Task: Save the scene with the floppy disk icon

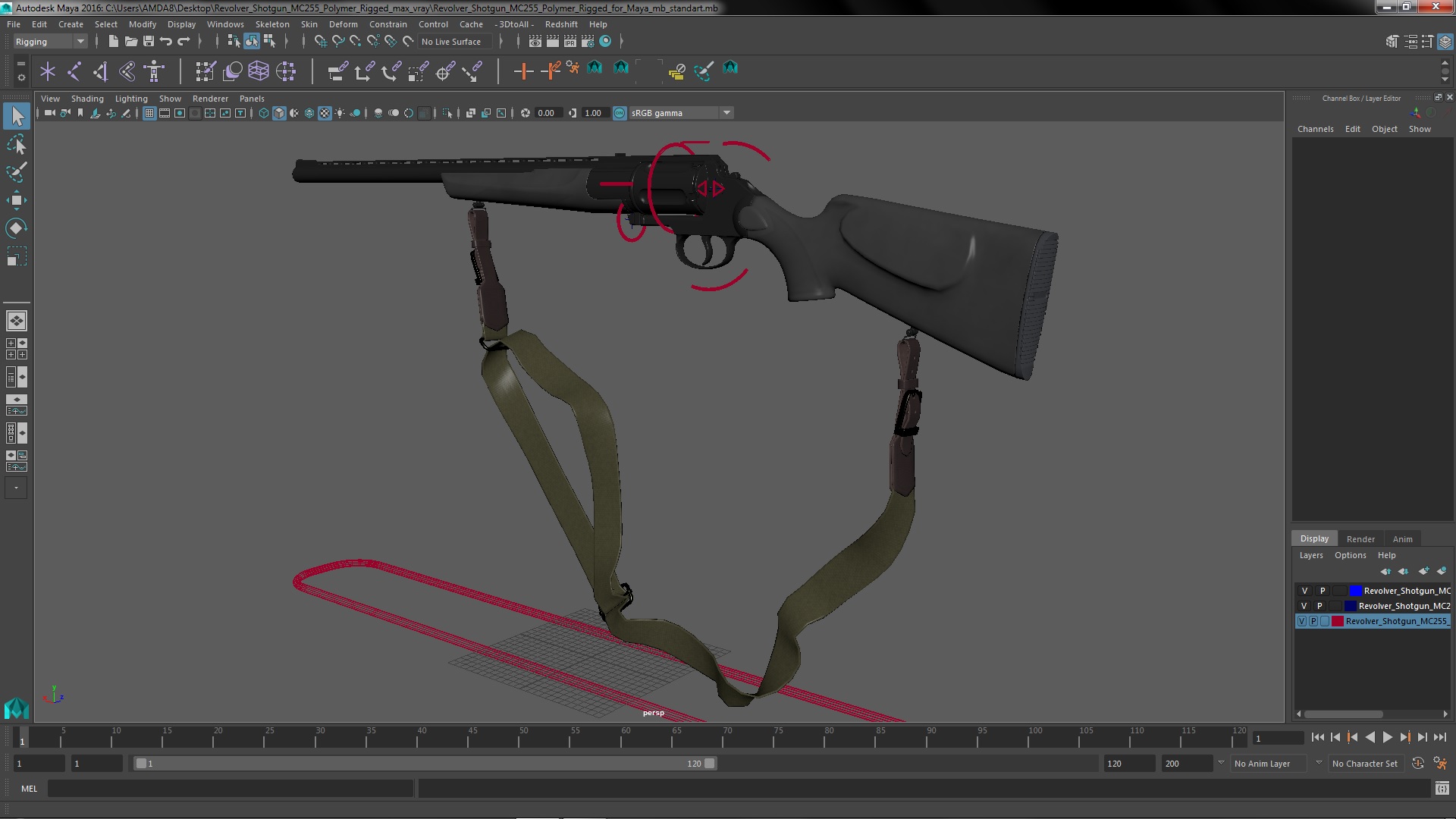Action: (149, 42)
